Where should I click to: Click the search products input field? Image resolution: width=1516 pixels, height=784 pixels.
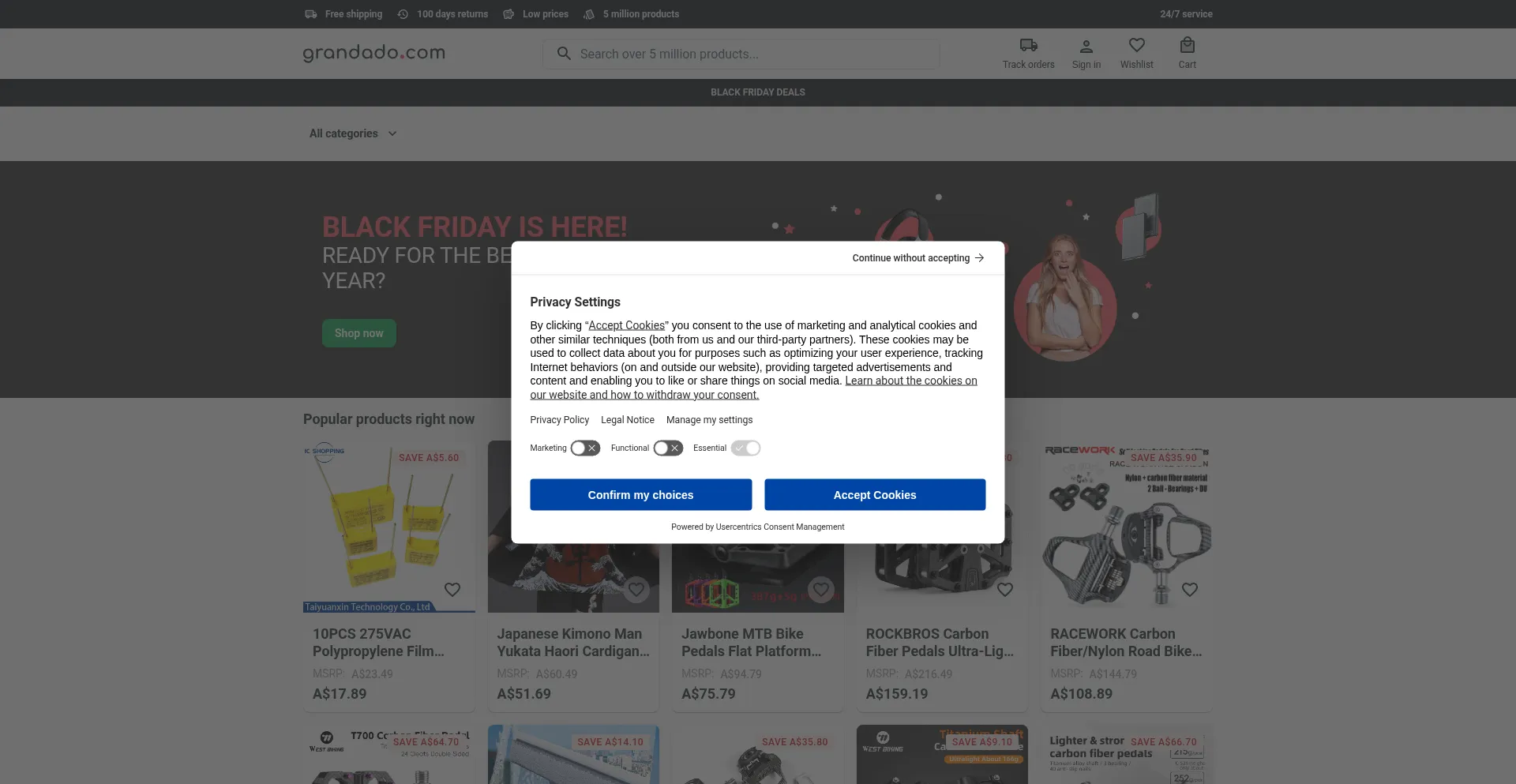click(750, 54)
